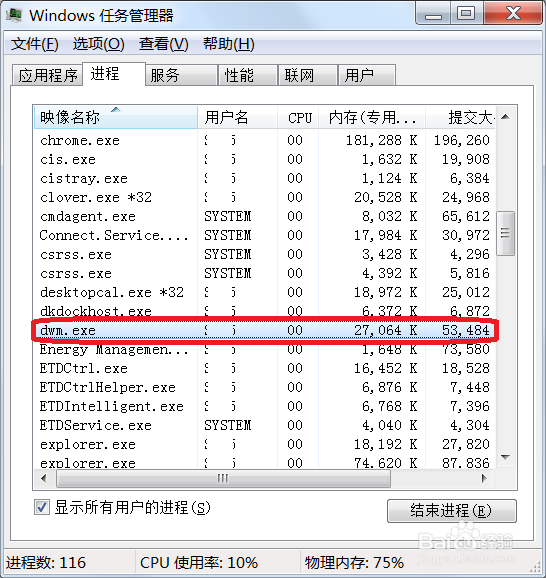Sort by CPU column header
546x578 pixels.
point(298,117)
